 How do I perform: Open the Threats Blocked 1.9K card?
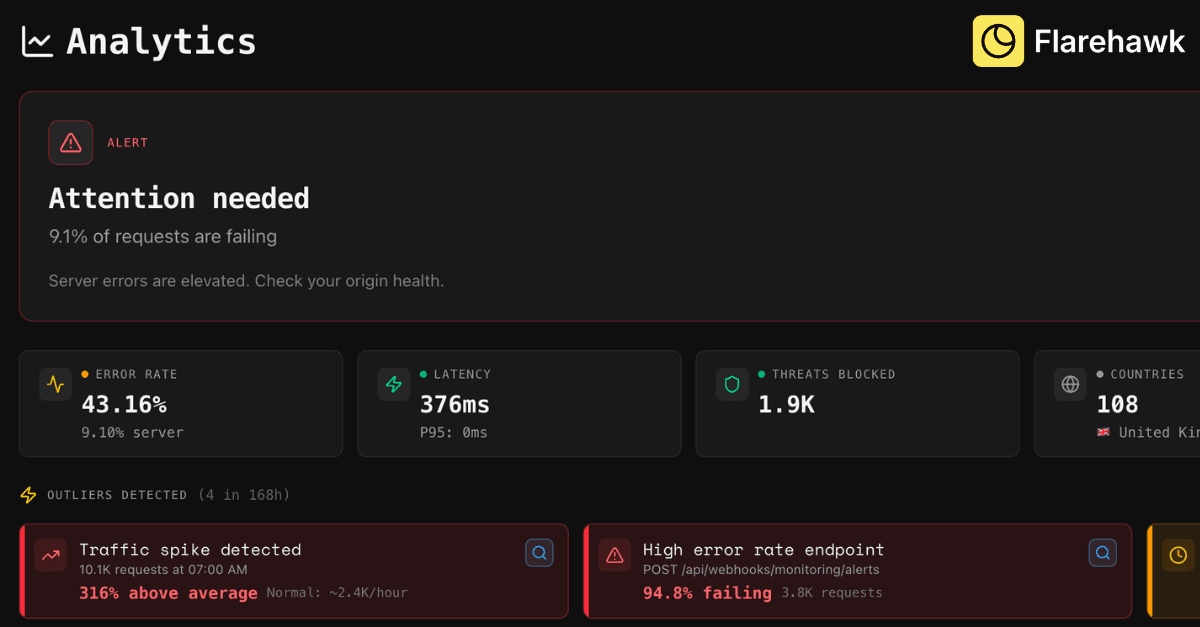(x=857, y=404)
